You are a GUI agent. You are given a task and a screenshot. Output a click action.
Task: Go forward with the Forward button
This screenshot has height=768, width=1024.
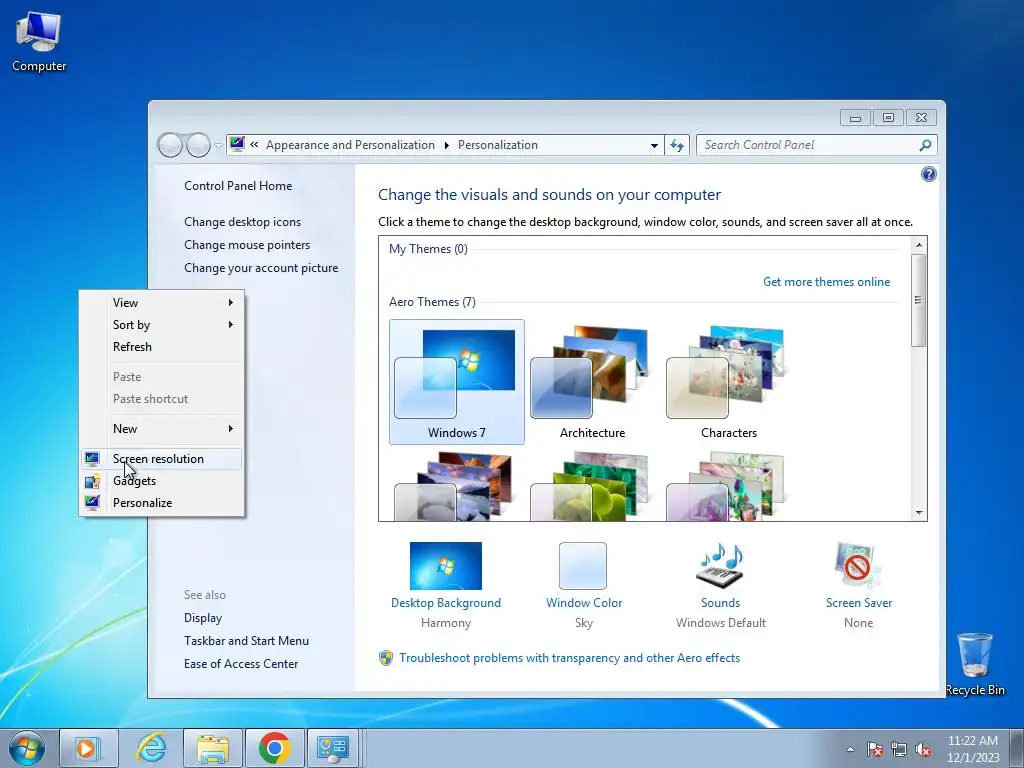point(198,145)
